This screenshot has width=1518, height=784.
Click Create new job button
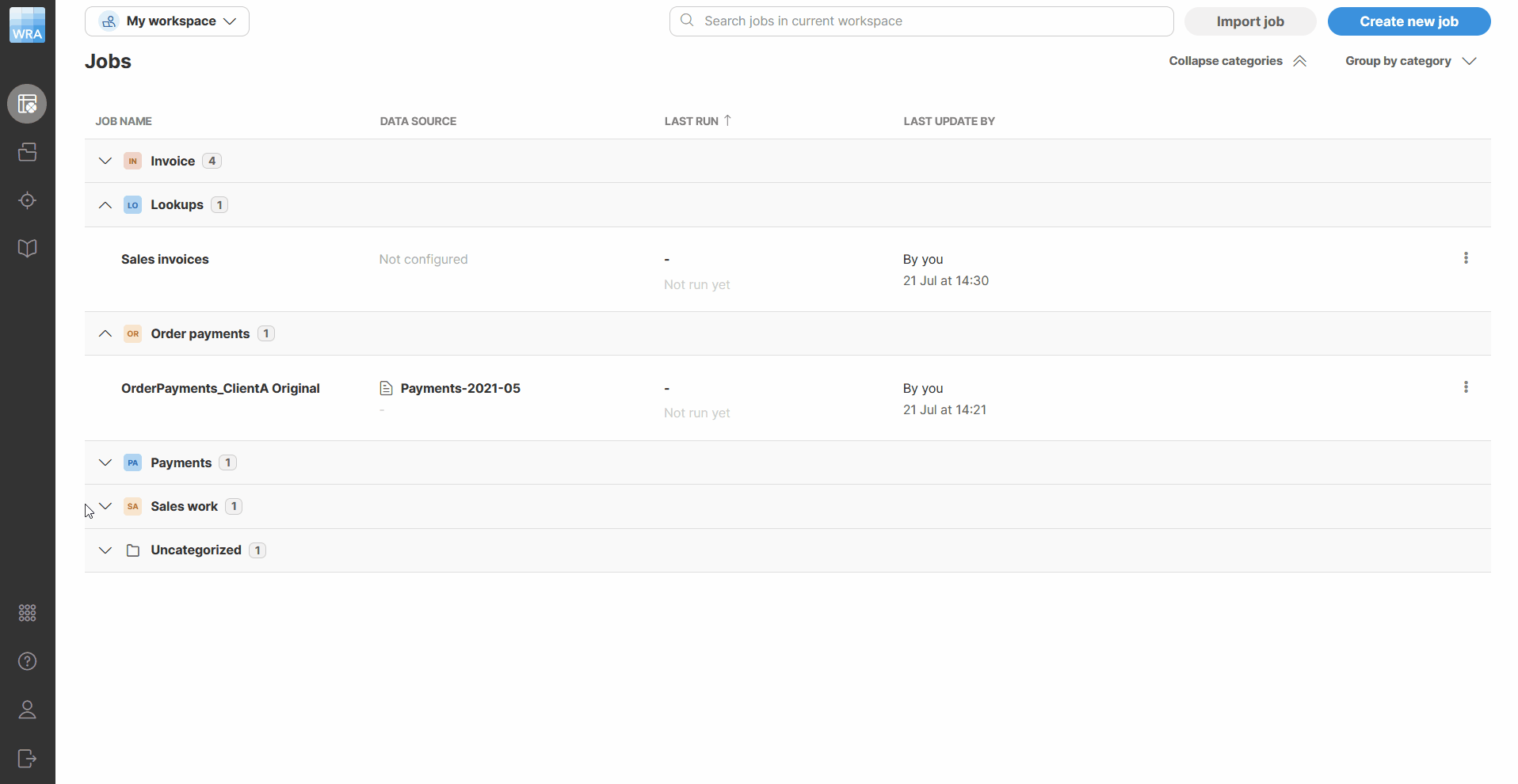click(1409, 21)
